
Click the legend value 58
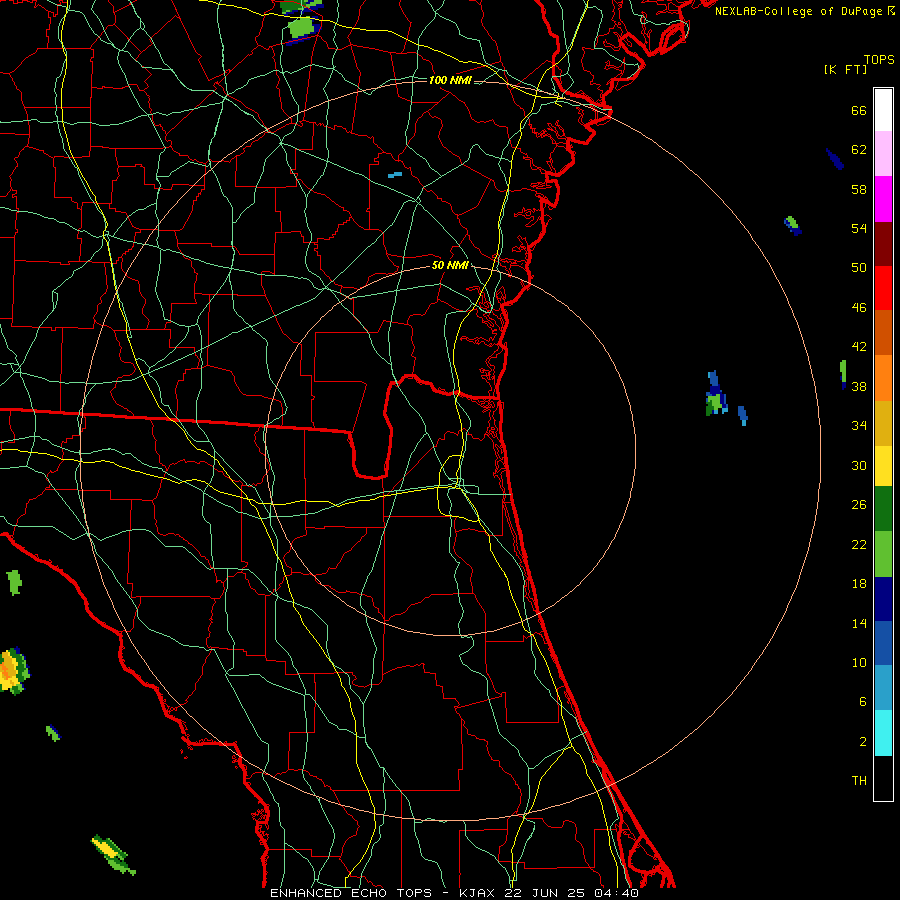point(859,189)
